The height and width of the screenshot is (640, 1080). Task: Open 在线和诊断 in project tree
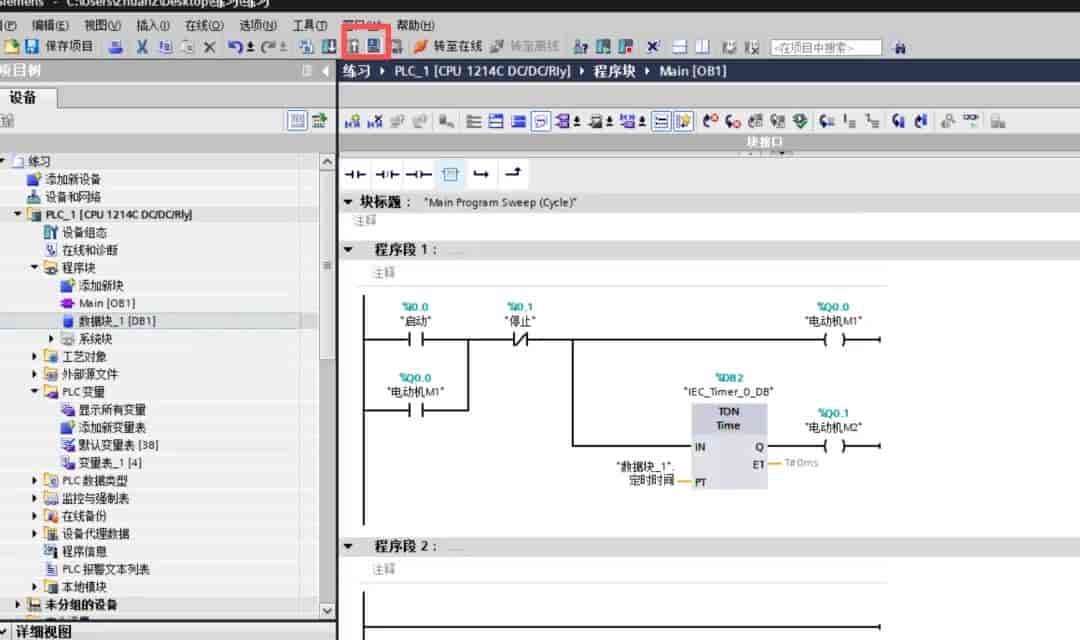click(x=90, y=250)
